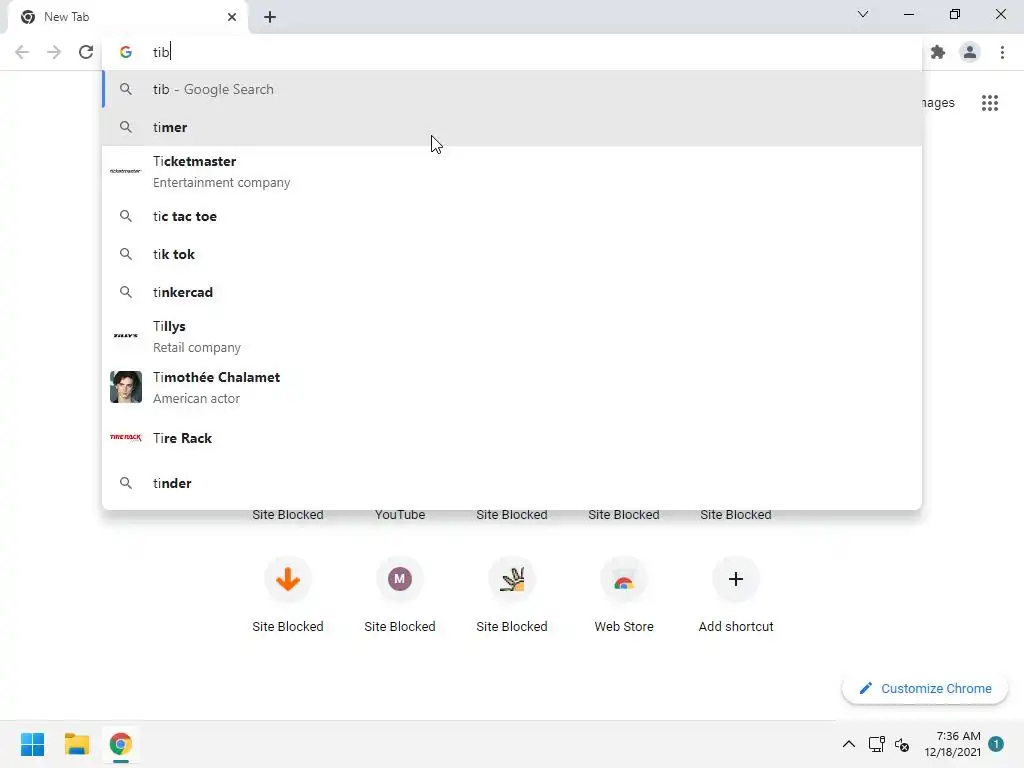This screenshot has width=1024, height=768.
Task: Click the browser forward arrow
Action: pyautogui.click(x=54, y=52)
